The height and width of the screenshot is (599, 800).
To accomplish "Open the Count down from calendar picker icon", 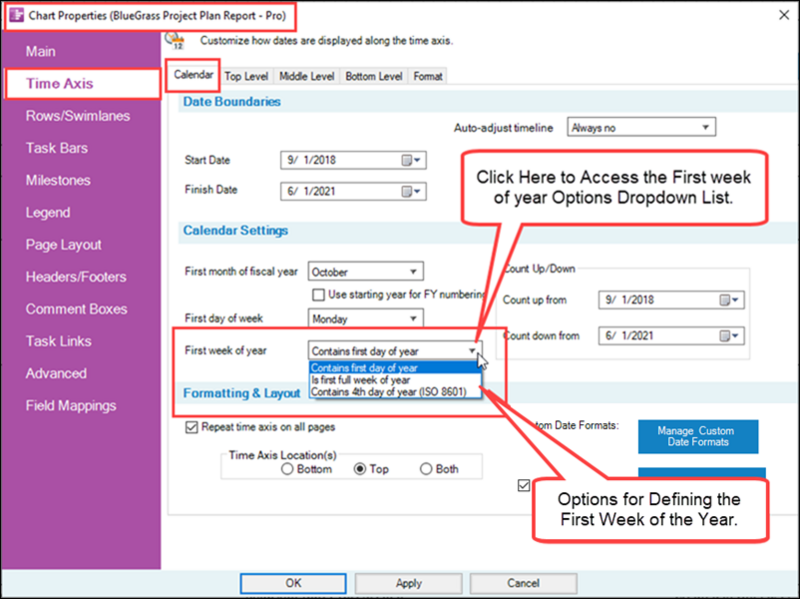I will 729,336.
